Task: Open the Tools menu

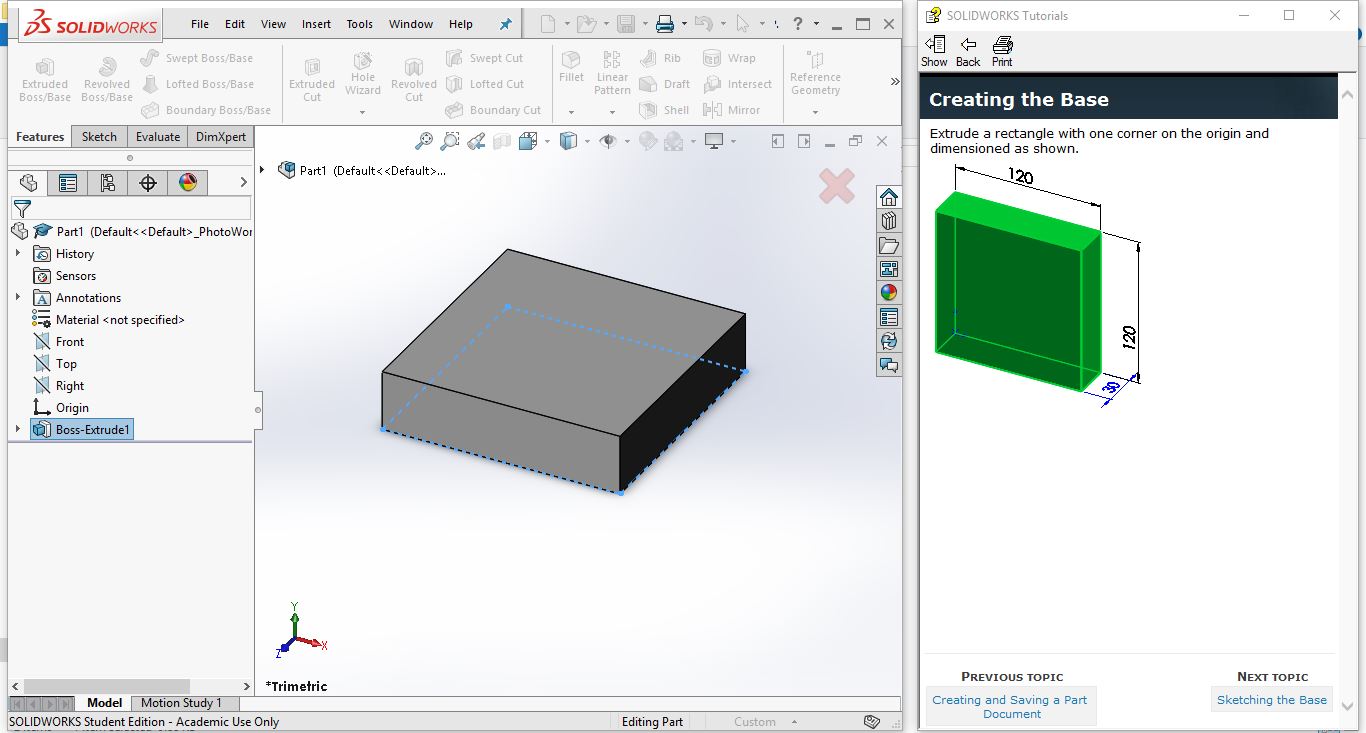Action: [x=360, y=24]
